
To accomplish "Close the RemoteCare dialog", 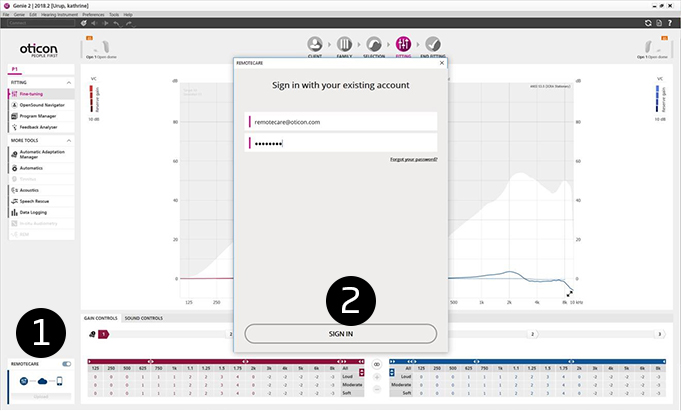I will pyautogui.click(x=442, y=63).
